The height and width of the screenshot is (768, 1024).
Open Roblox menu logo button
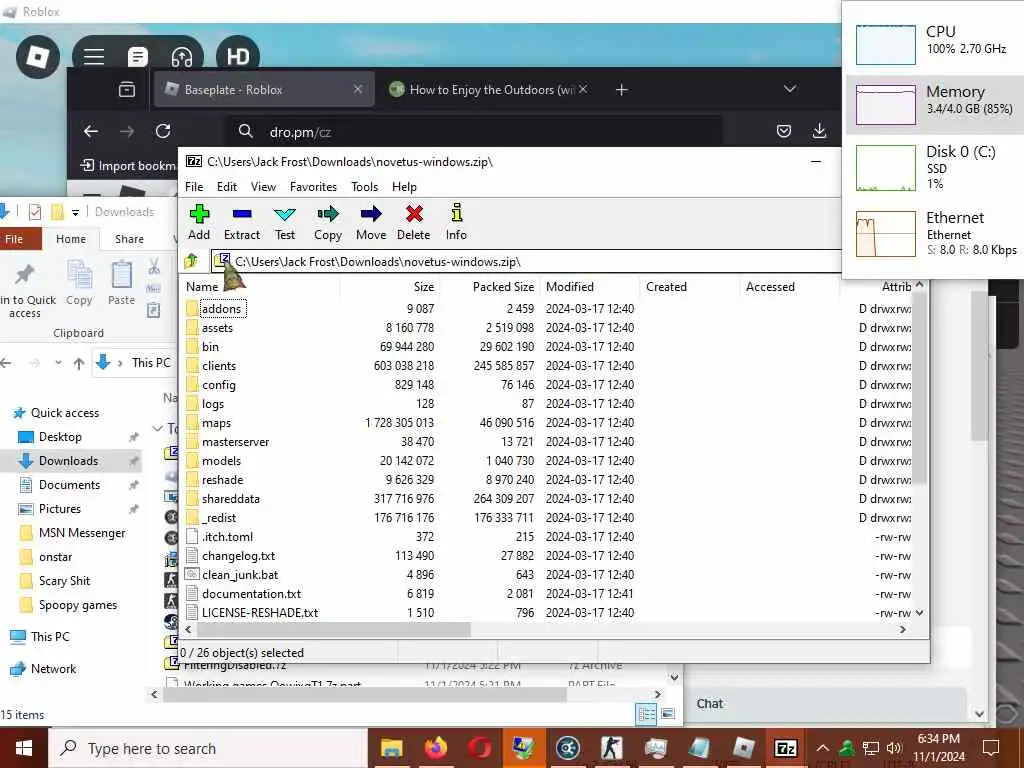click(x=37, y=57)
